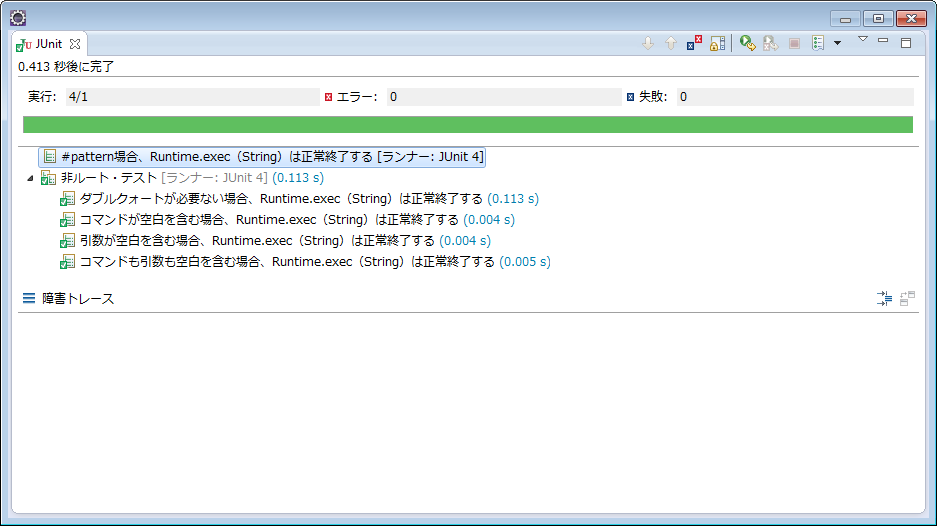The image size is (937, 526).
Task: Open the JUnit View Menu triangle
Action: 862,39
